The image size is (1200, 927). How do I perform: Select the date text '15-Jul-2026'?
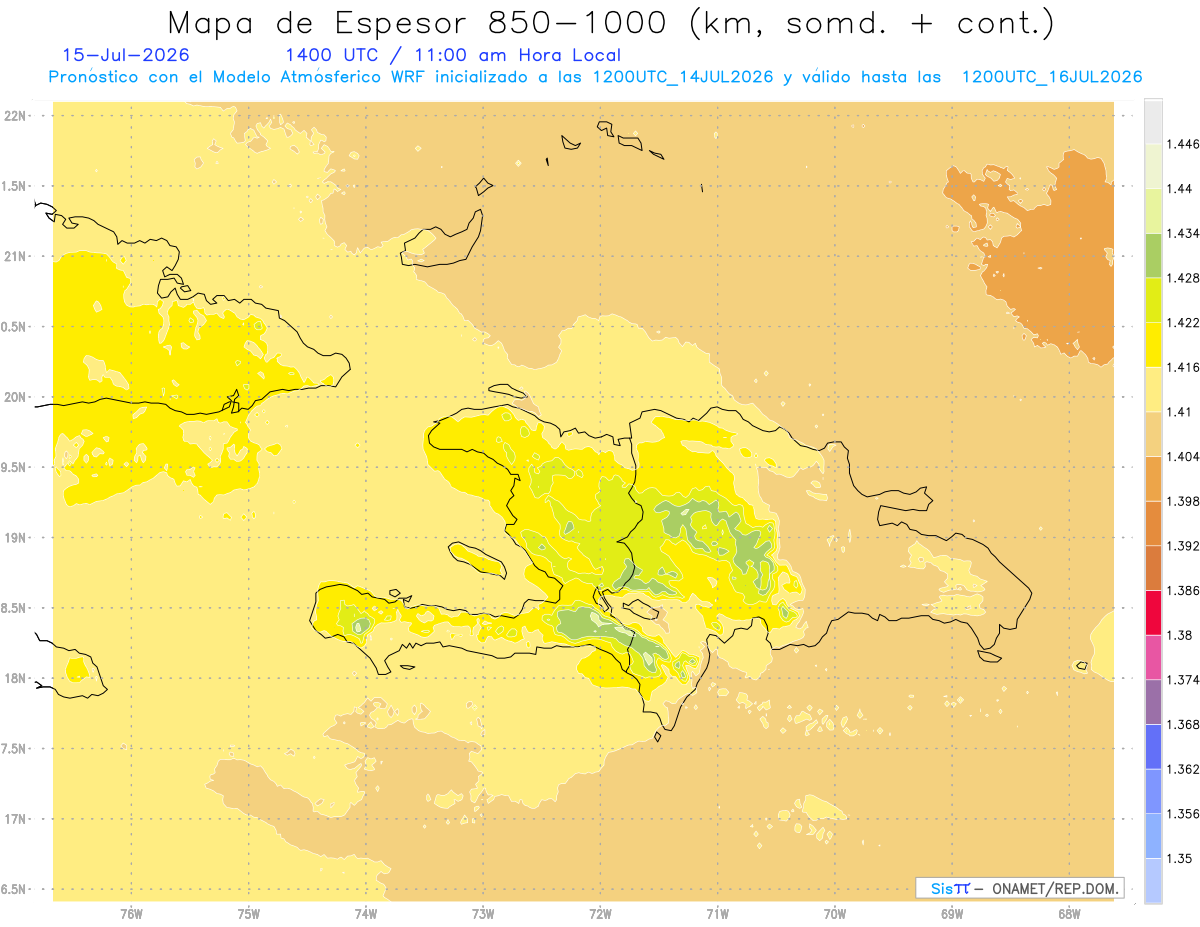tap(126, 55)
